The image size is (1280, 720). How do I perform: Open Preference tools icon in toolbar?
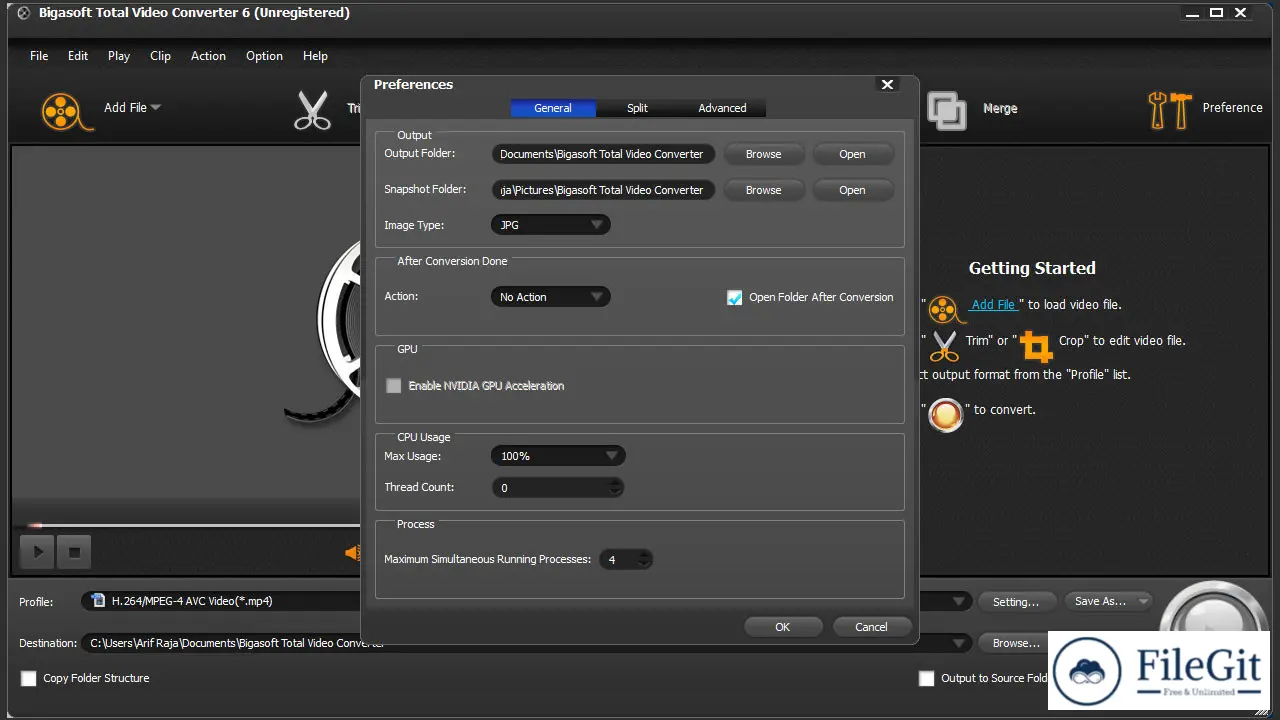point(1170,110)
